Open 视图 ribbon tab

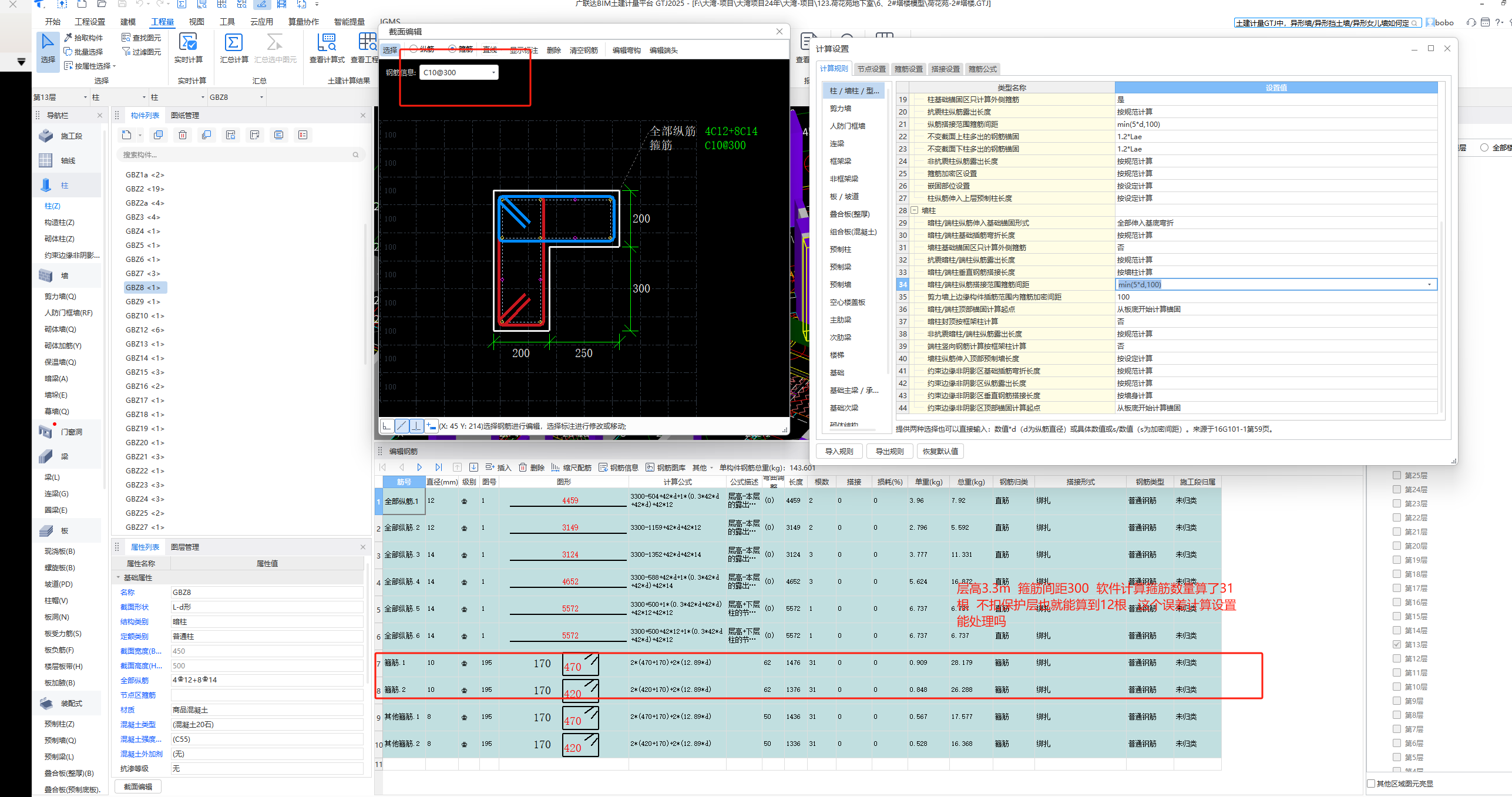click(x=196, y=22)
